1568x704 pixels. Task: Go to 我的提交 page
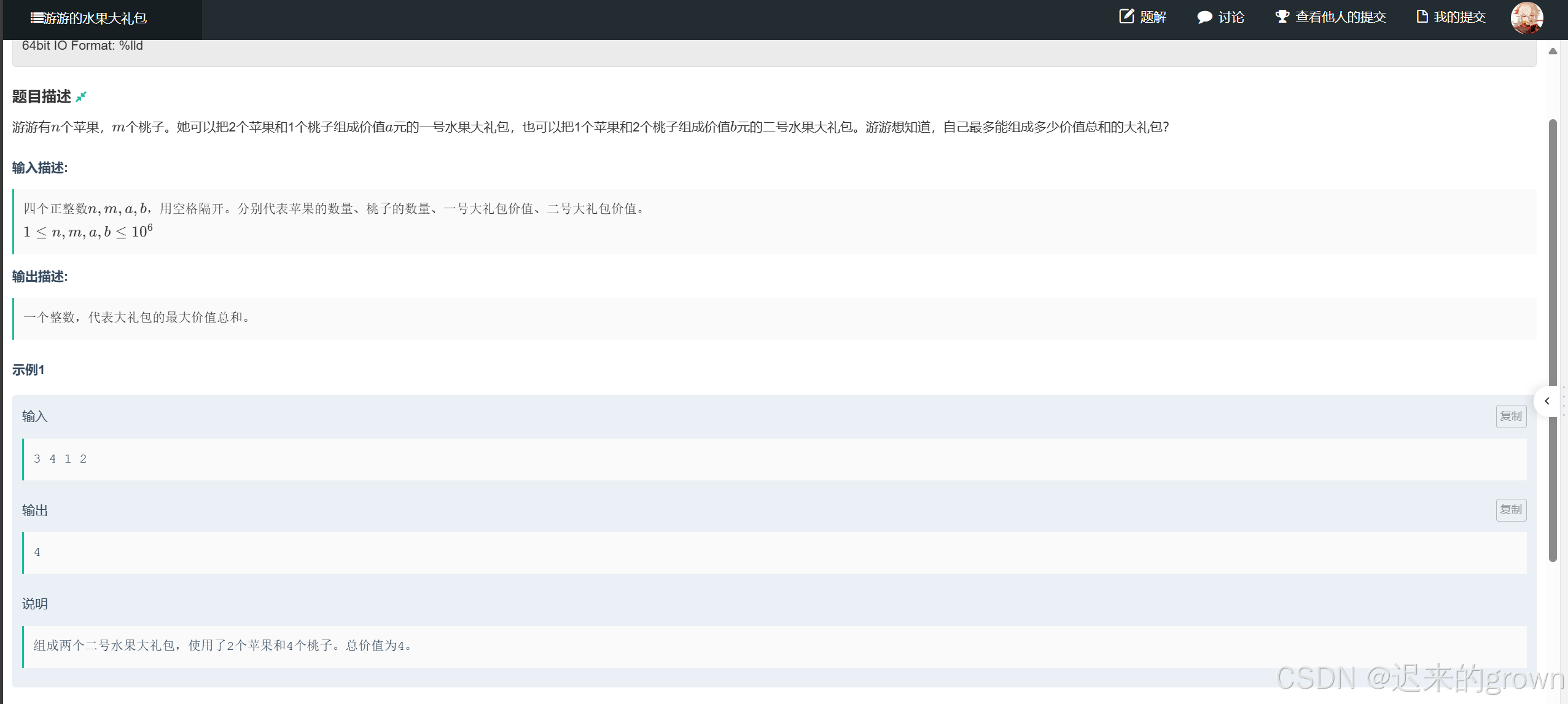point(1459,17)
